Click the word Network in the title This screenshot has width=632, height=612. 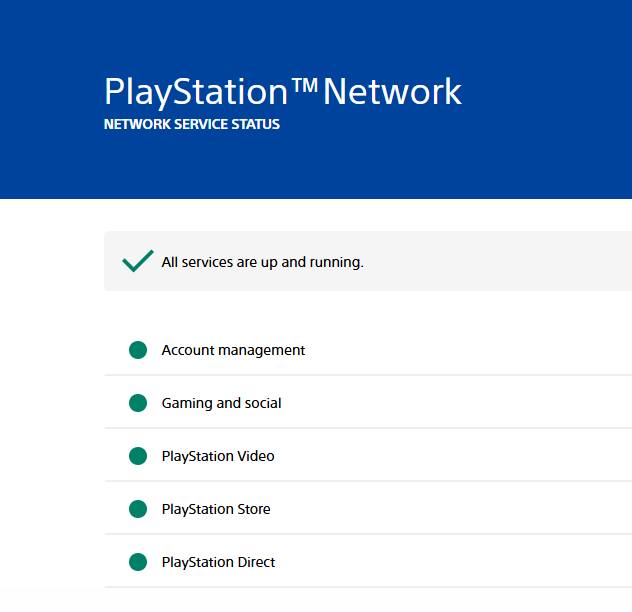[392, 92]
